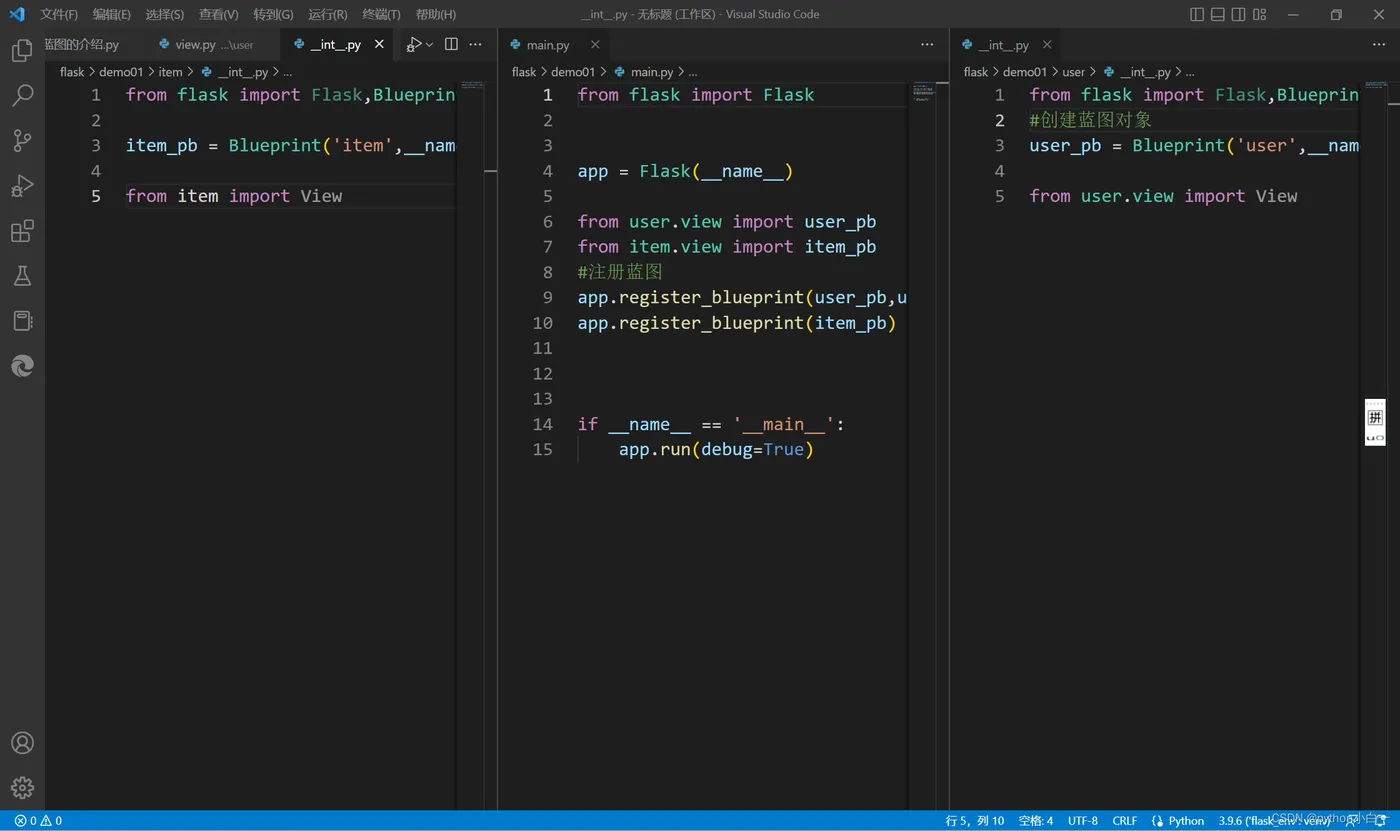Open run options dropdown arrow
Image resolution: width=1400 pixels, height=831 pixels.
tap(430, 44)
